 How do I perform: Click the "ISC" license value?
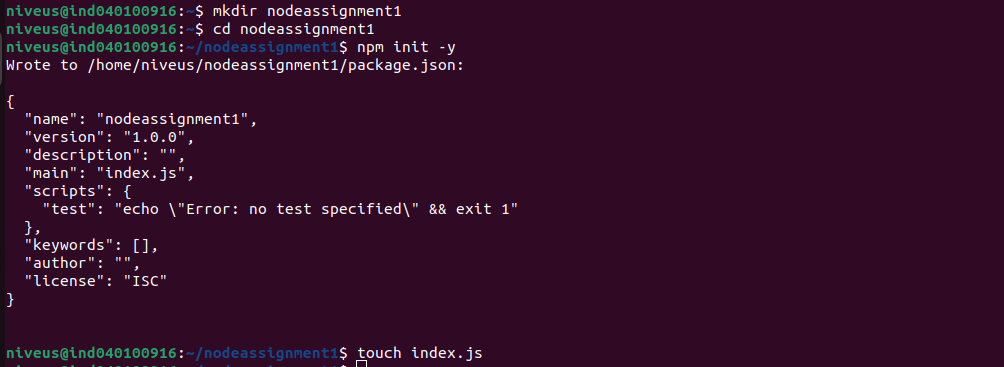click(x=145, y=281)
